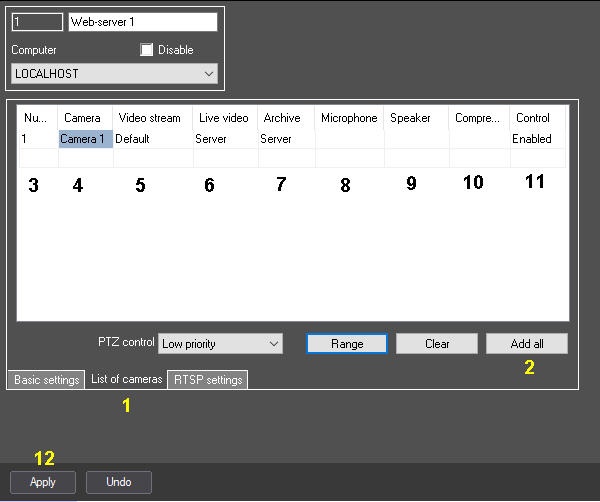The image size is (600, 502).
Task: Click the Web-server 1 name field
Action: (x=143, y=22)
